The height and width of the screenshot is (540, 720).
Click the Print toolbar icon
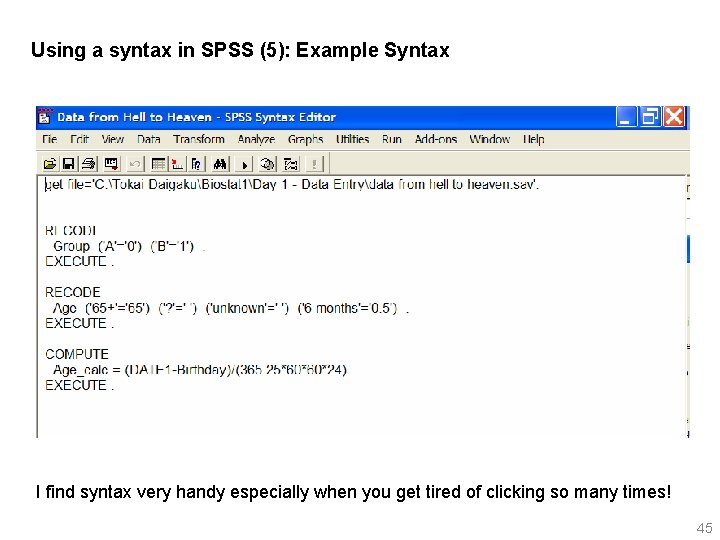click(89, 163)
